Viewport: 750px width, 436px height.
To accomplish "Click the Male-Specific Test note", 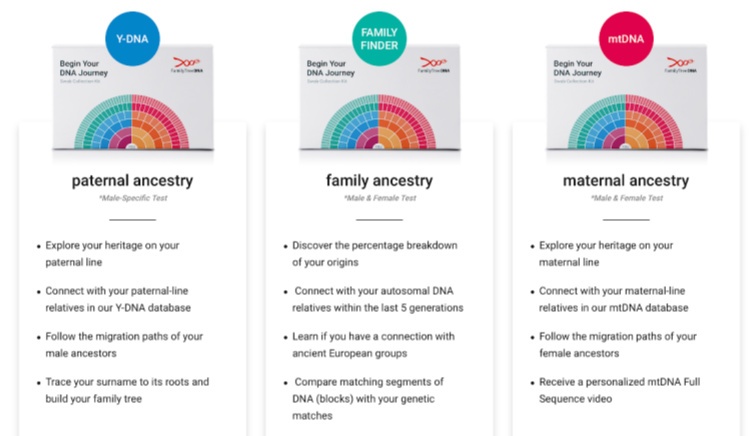I will click(133, 200).
